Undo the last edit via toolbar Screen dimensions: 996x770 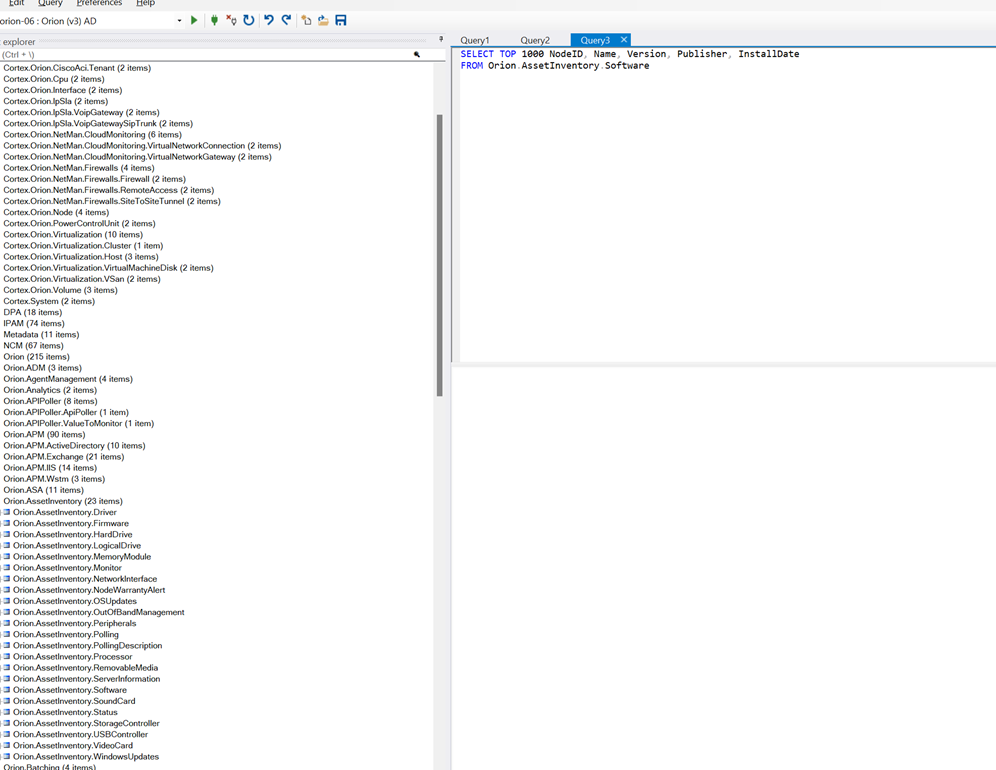[x=269, y=20]
